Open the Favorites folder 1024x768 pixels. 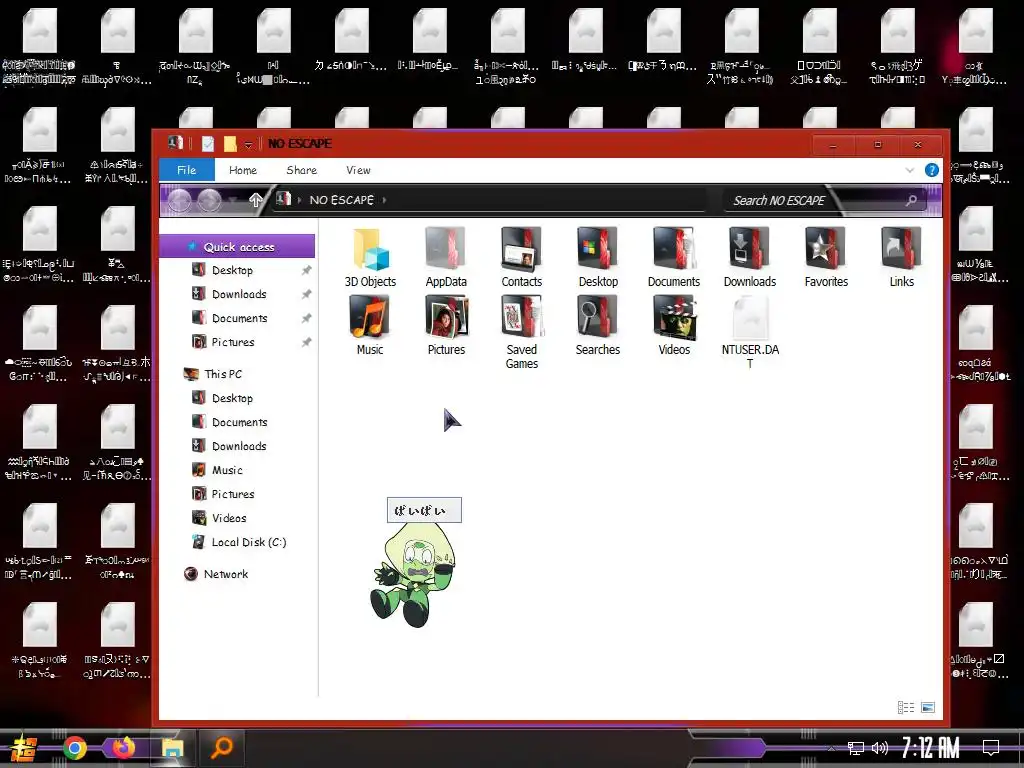825,258
